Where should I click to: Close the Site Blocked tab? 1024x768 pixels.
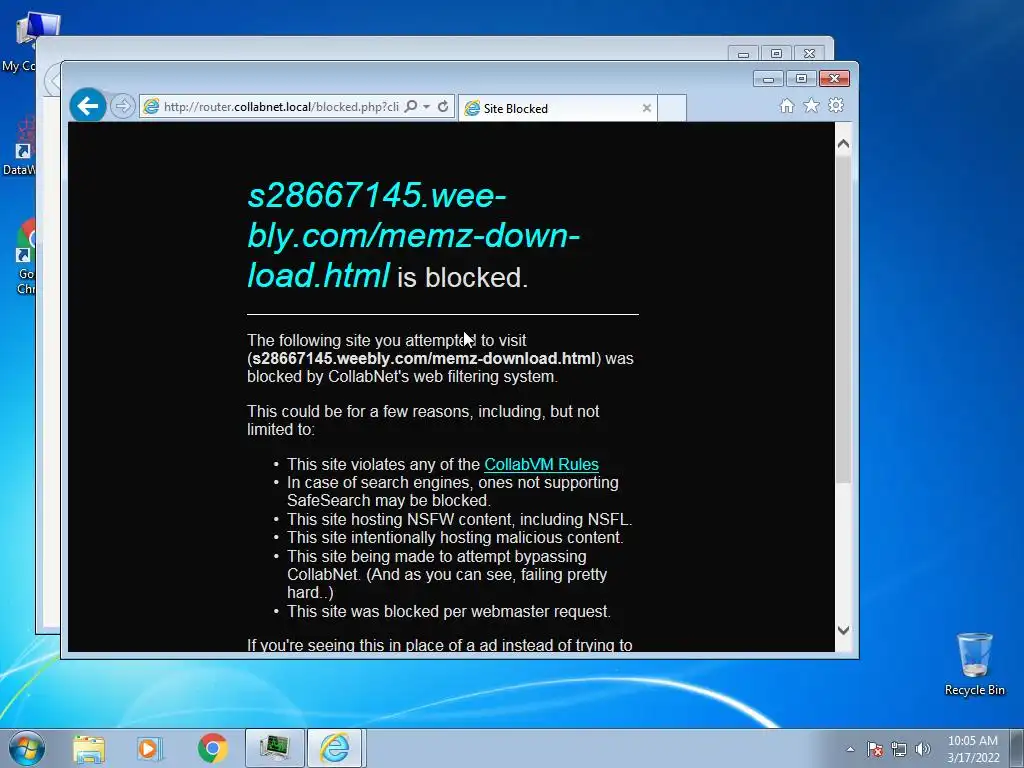(x=647, y=108)
